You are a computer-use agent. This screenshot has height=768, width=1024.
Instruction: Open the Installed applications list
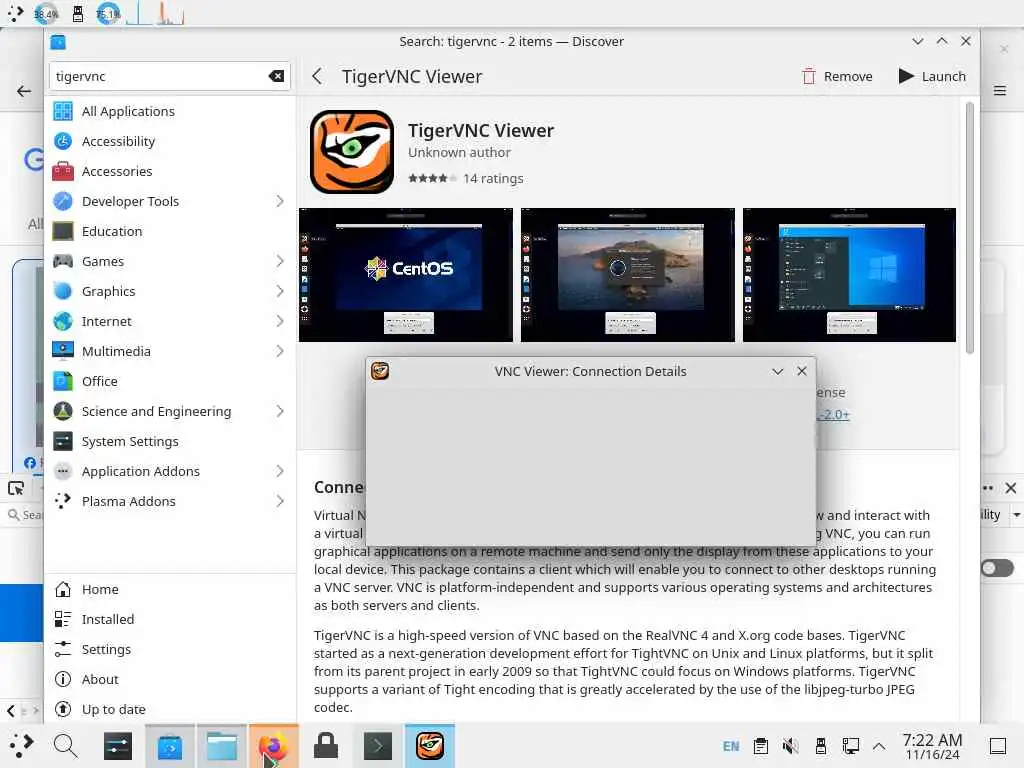pos(170,620)
